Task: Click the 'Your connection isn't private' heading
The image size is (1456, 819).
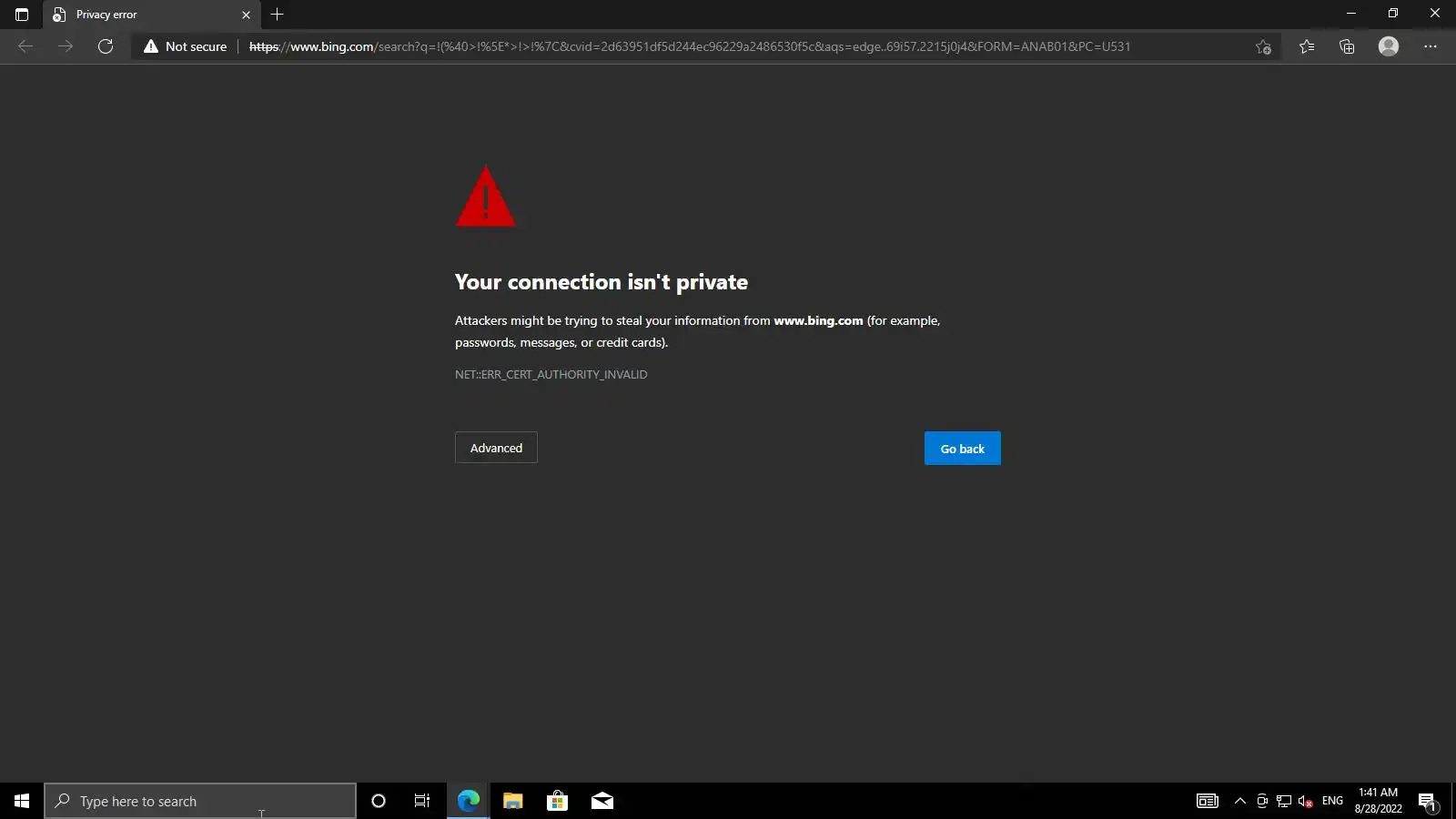Action: pos(602,282)
